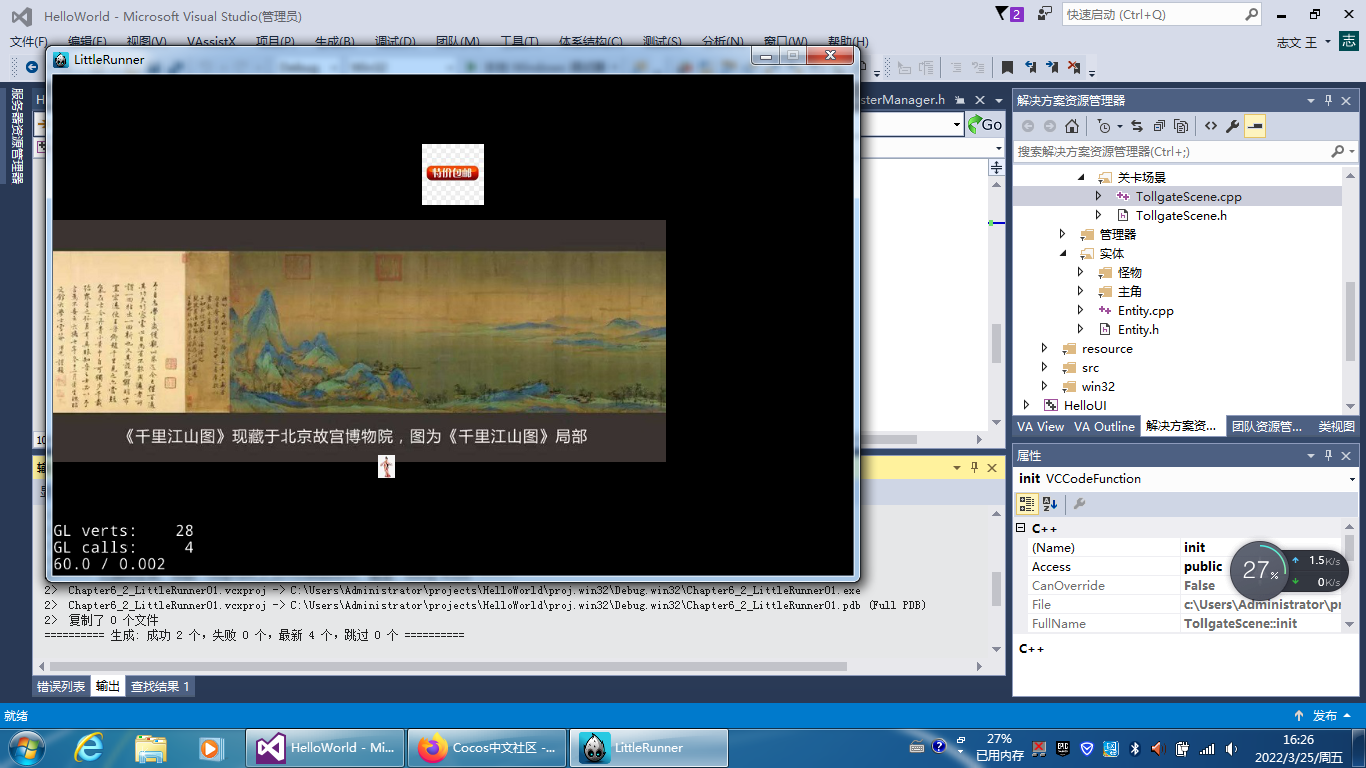Collapse all nodes in Solution Explorer
The image size is (1366, 768).
pyautogui.click(x=1159, y=126)
